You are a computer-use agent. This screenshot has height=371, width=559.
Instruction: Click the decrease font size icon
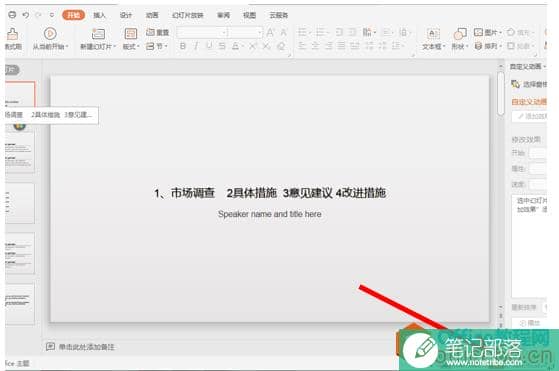pyautogui.click(x=284, y=33)
